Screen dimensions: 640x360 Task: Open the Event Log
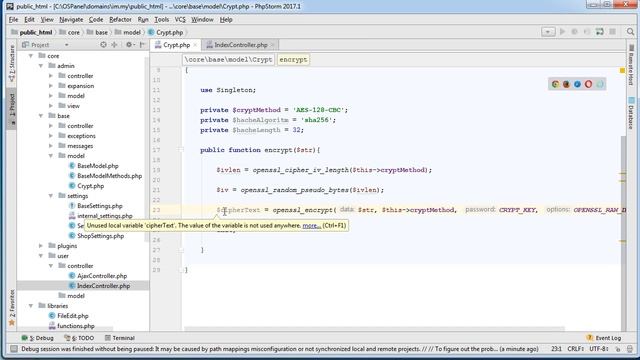(x=604, y=338)
